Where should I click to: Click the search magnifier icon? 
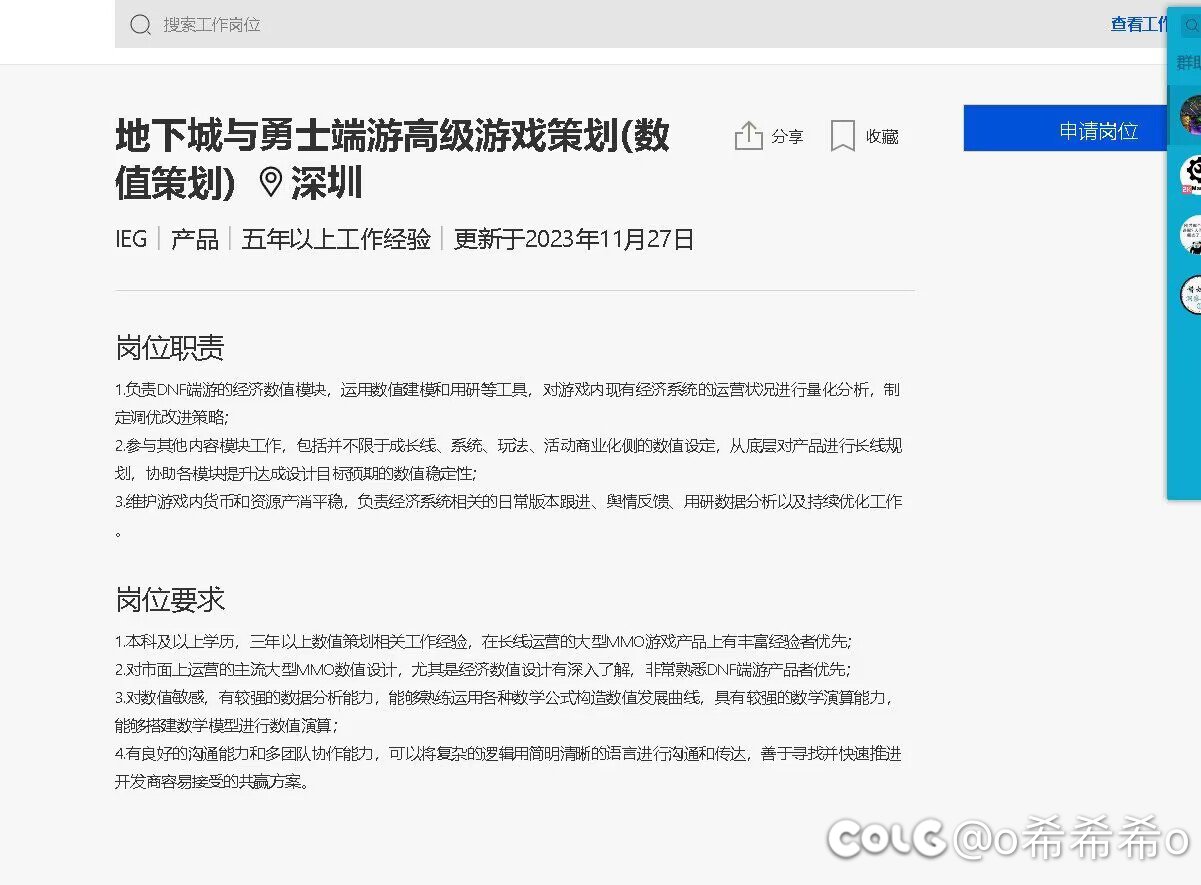(x=141, y=25)
